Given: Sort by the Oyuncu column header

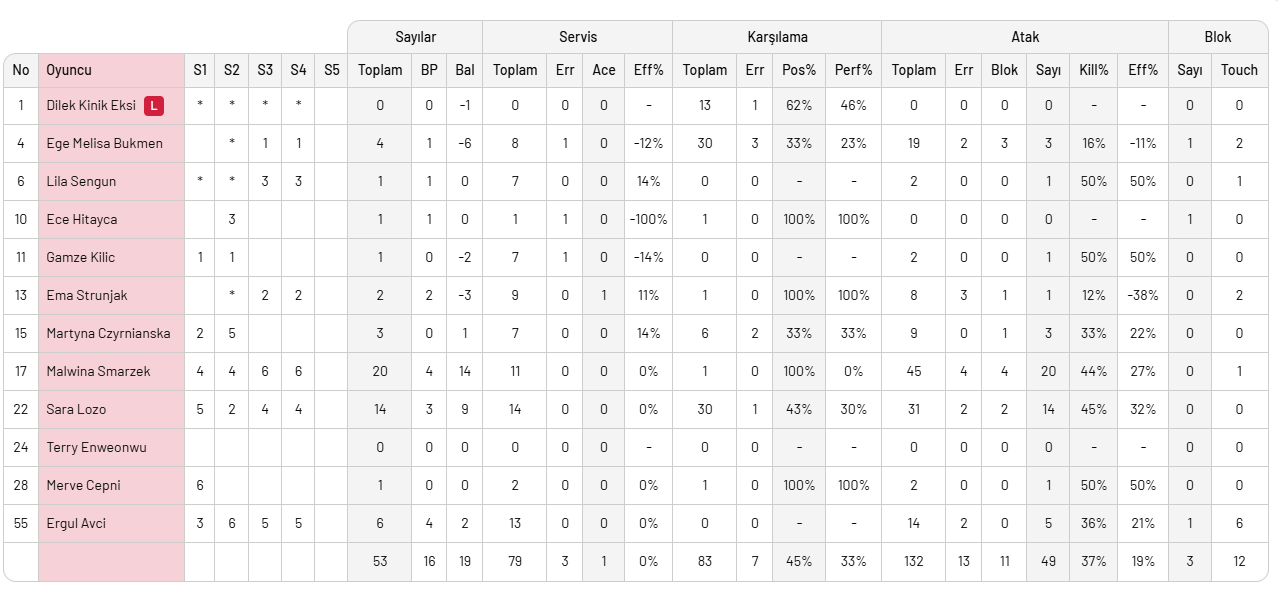Looking at the screenshot, I should coord(69,70).
